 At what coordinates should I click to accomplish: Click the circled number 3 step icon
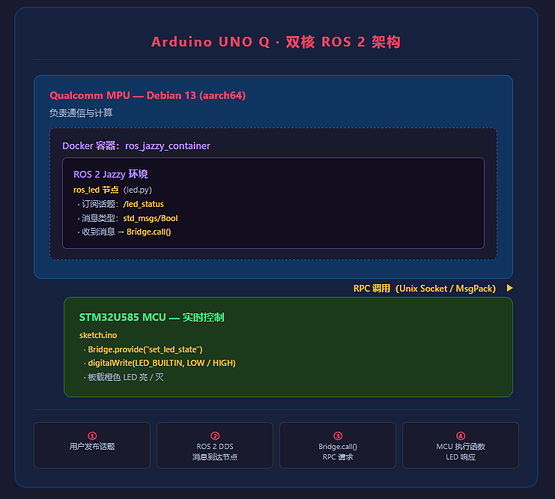pyautogui.click(x=338, y=436)
